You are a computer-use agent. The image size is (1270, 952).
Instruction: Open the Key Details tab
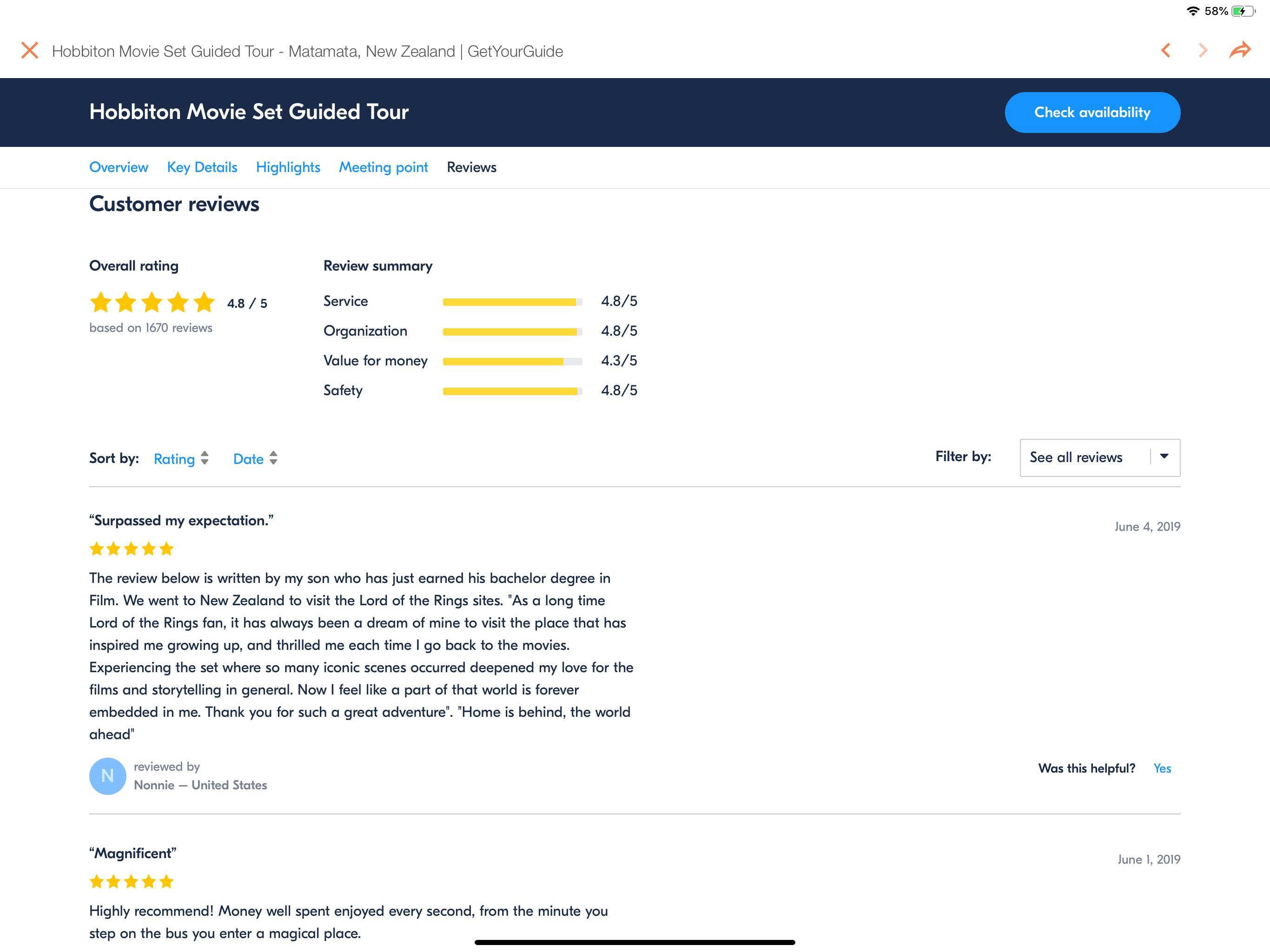tap(202, 167)
